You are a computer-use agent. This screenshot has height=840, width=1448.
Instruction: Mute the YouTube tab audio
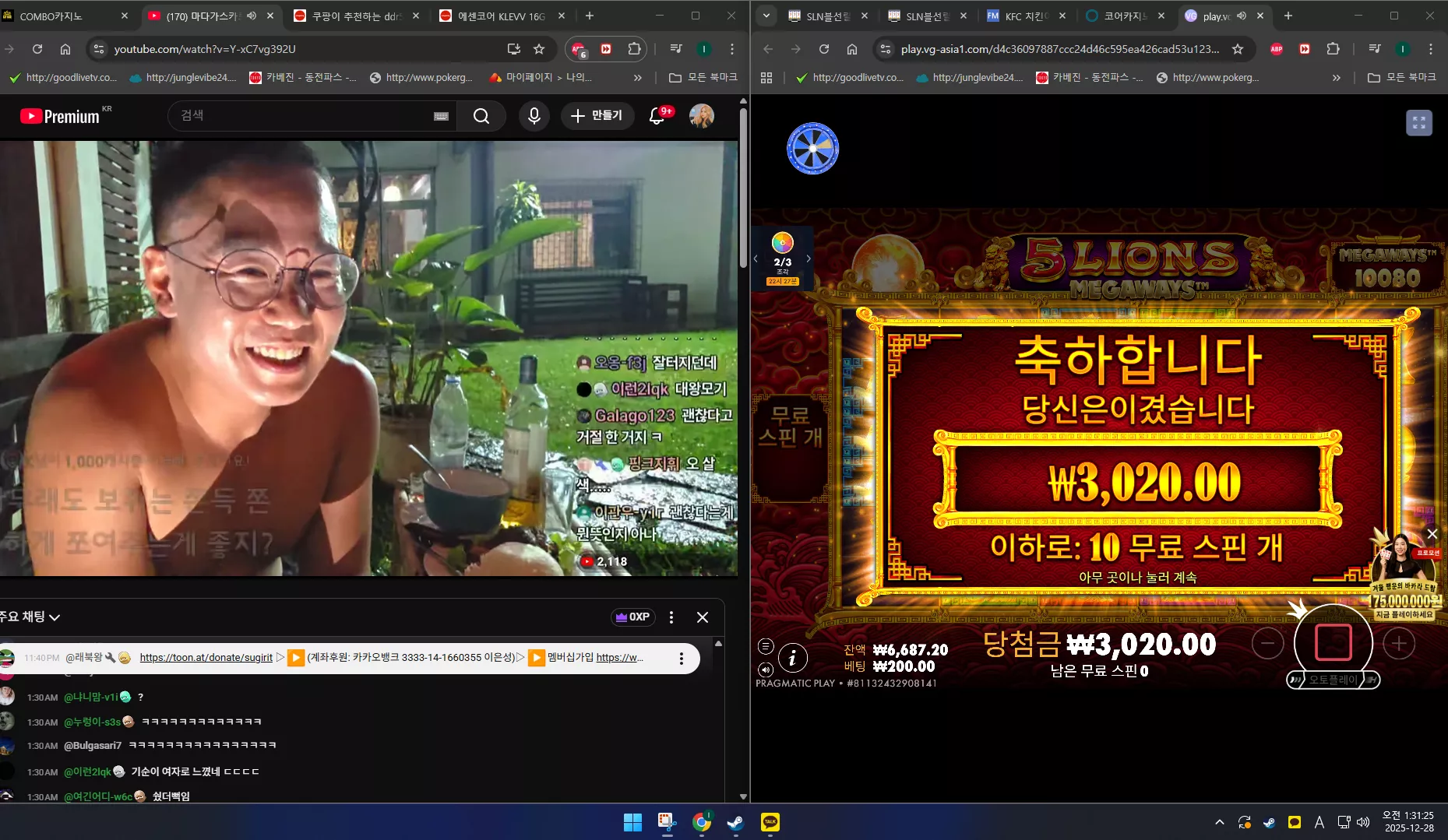point(252,16)
